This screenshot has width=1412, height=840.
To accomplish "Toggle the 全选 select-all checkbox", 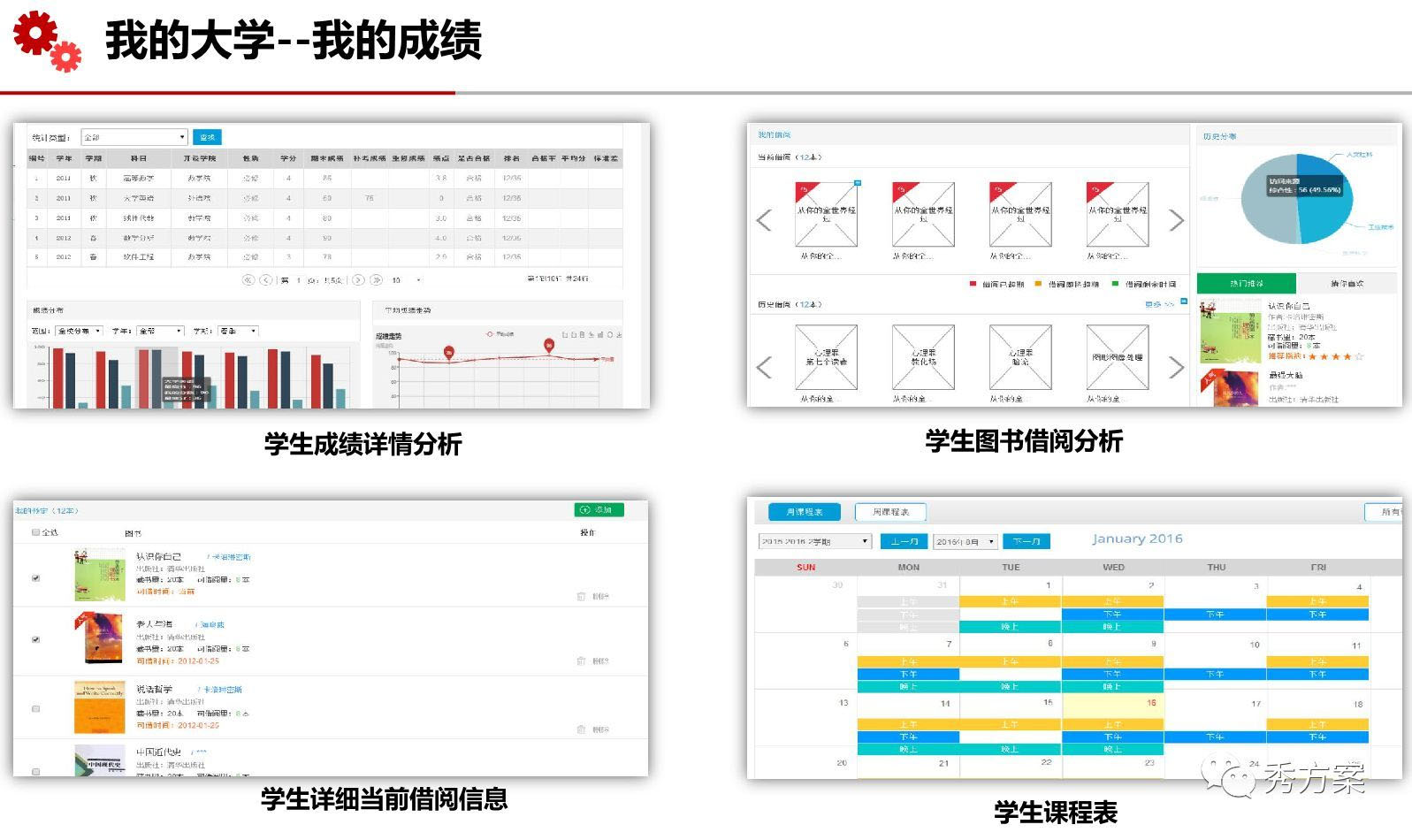I will 36,532.
